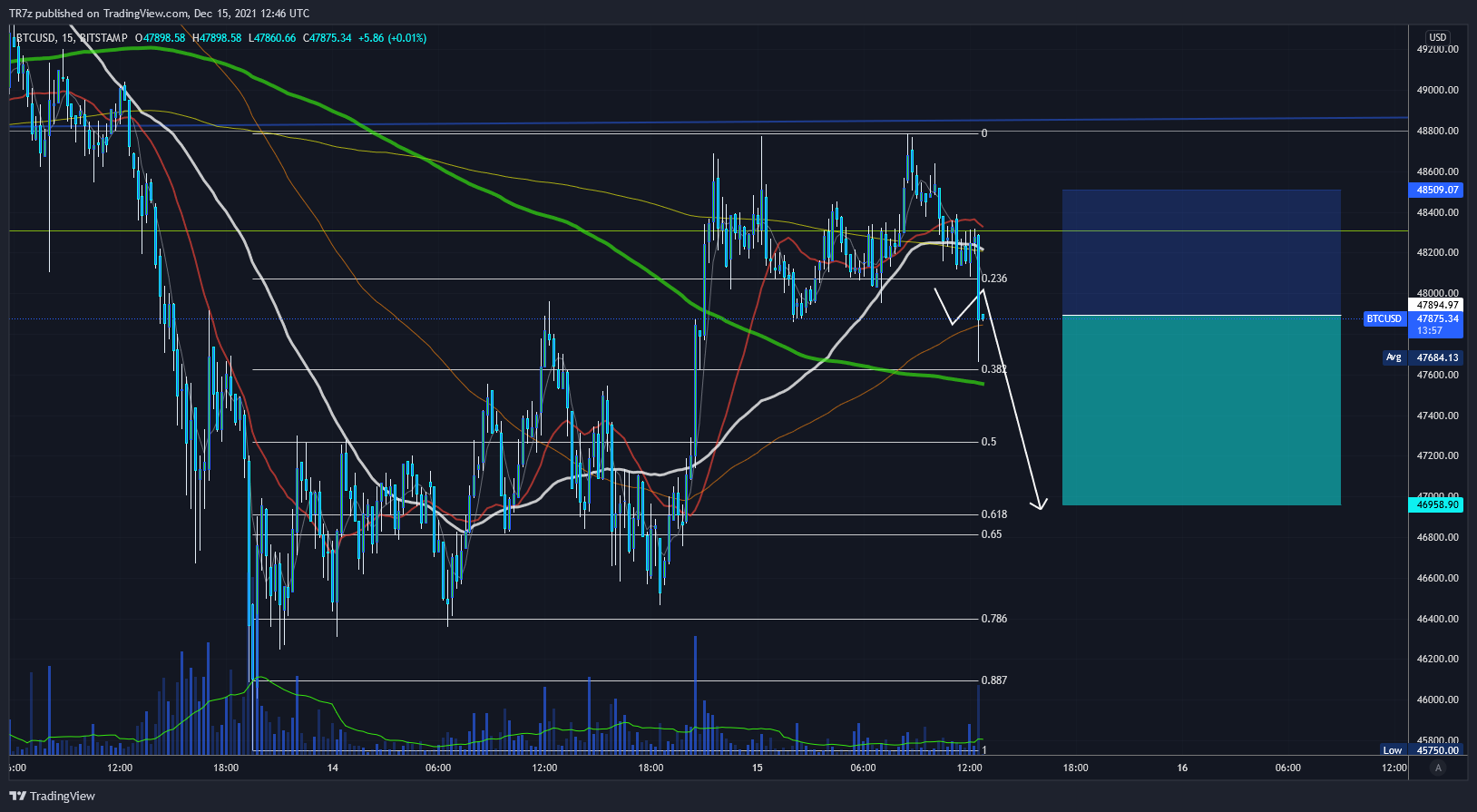Click the BTCUSD last price tag 47875.34

pos(1434,324)
